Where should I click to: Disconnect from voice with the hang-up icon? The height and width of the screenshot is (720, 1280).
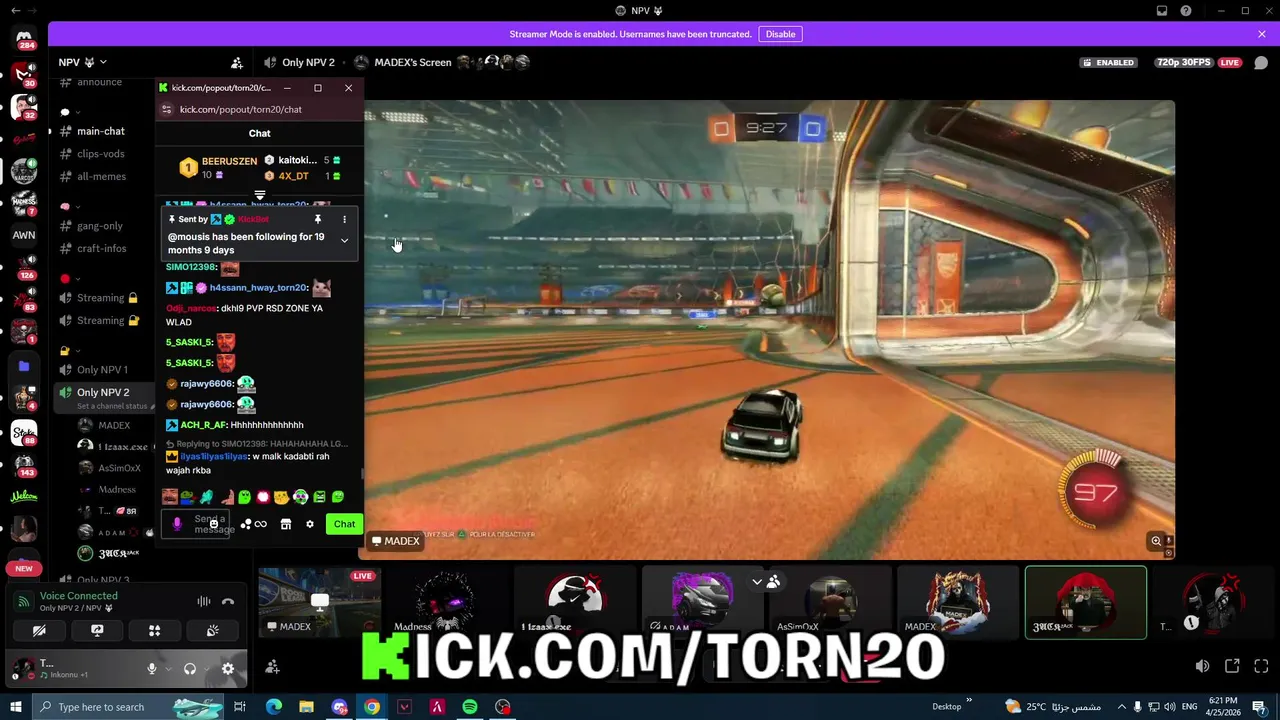coord(228,601)
